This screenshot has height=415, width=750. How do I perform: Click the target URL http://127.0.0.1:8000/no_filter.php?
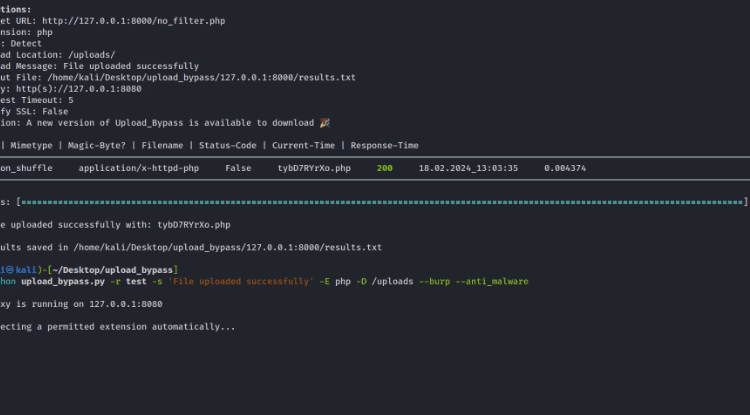coord(133,21)
